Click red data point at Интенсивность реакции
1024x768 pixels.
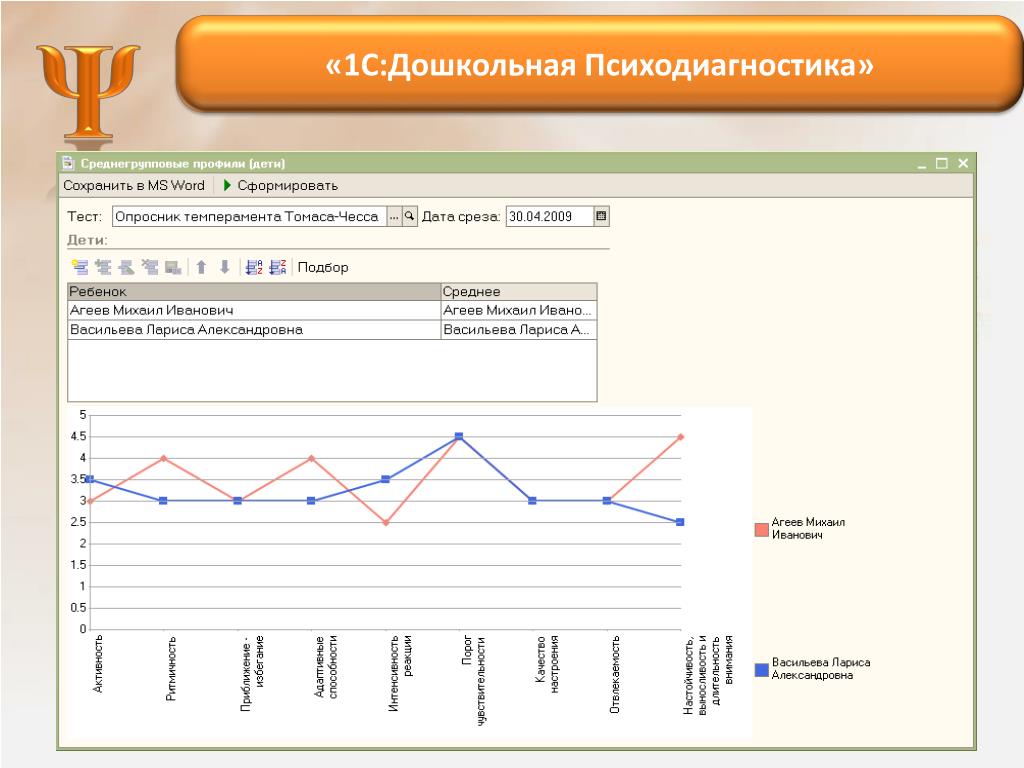[x=386, y=522]
